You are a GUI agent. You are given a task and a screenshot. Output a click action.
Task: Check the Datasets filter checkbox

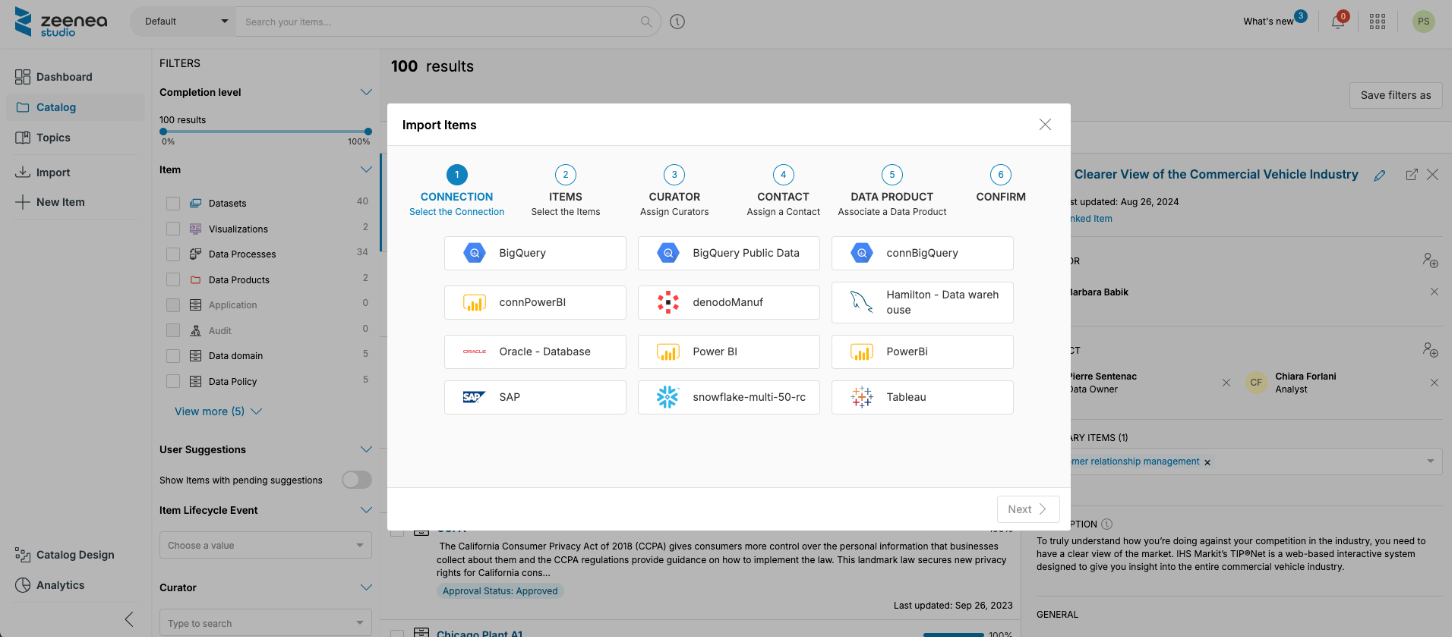coord(173,203)
